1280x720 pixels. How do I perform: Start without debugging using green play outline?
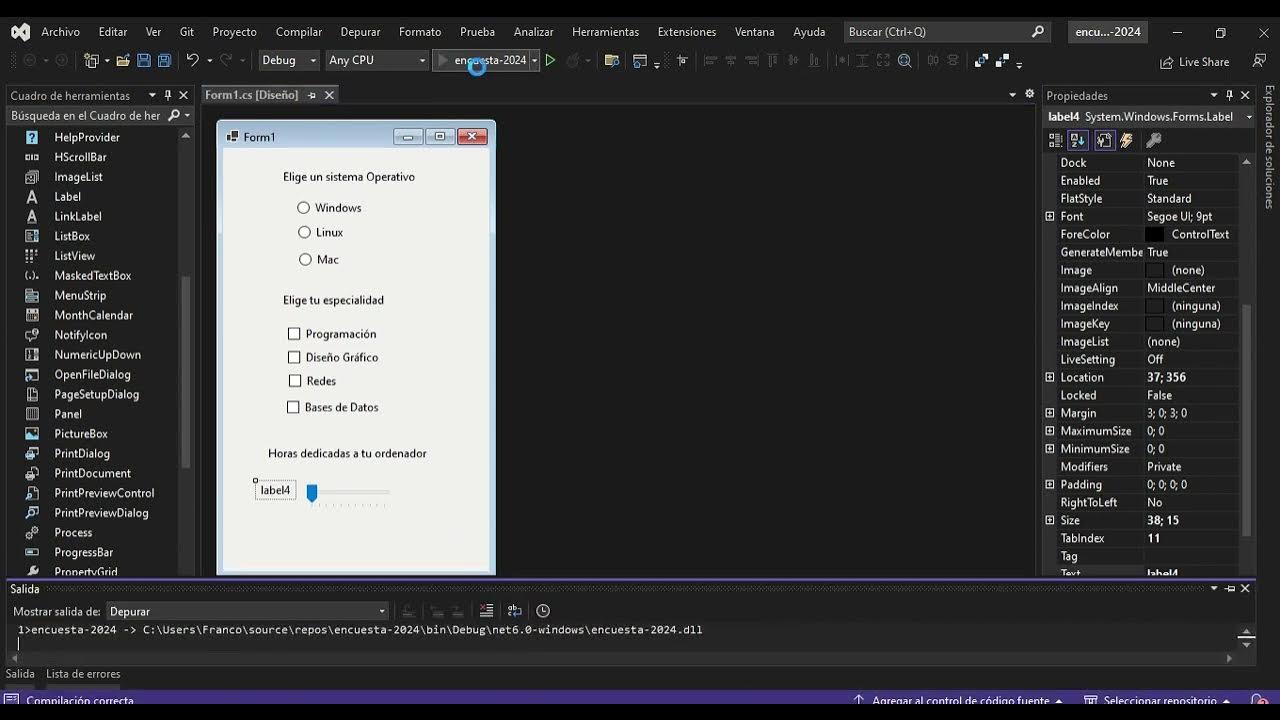[550, 61]
